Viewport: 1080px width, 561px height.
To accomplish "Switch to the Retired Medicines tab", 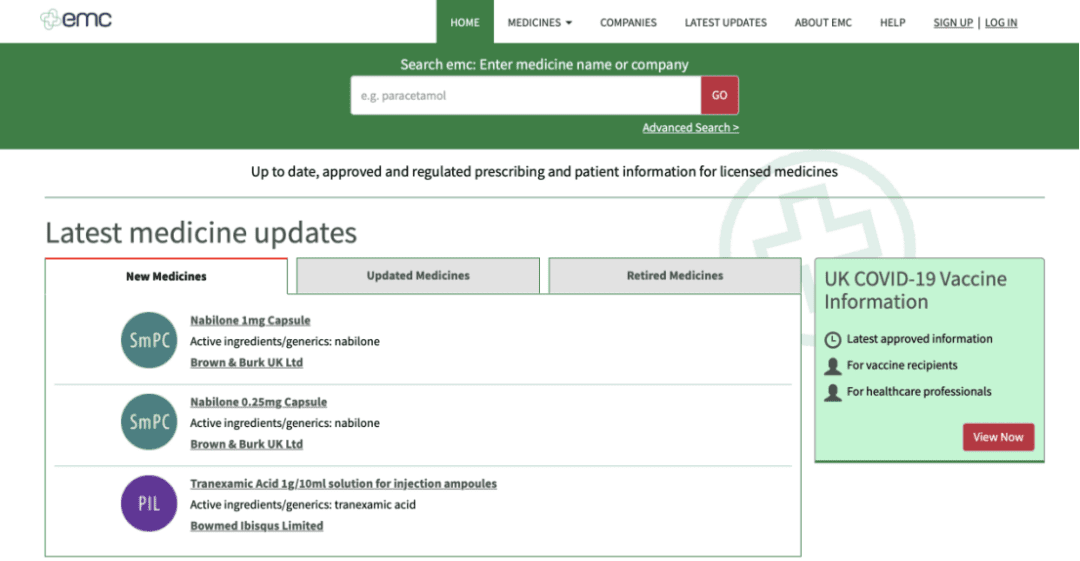I will (x=675, y=276).
